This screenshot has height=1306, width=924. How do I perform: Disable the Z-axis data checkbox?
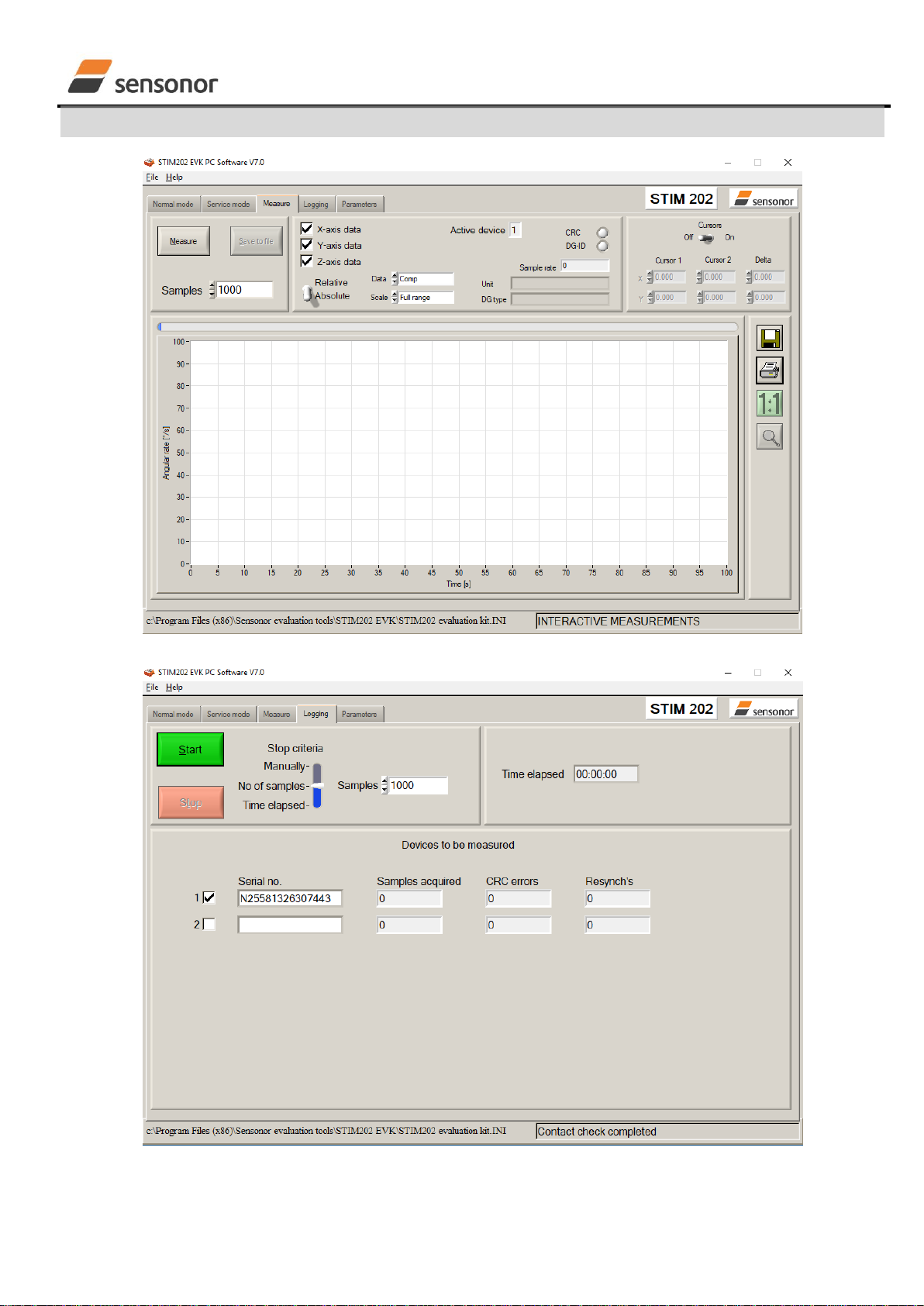click(307, 261)
